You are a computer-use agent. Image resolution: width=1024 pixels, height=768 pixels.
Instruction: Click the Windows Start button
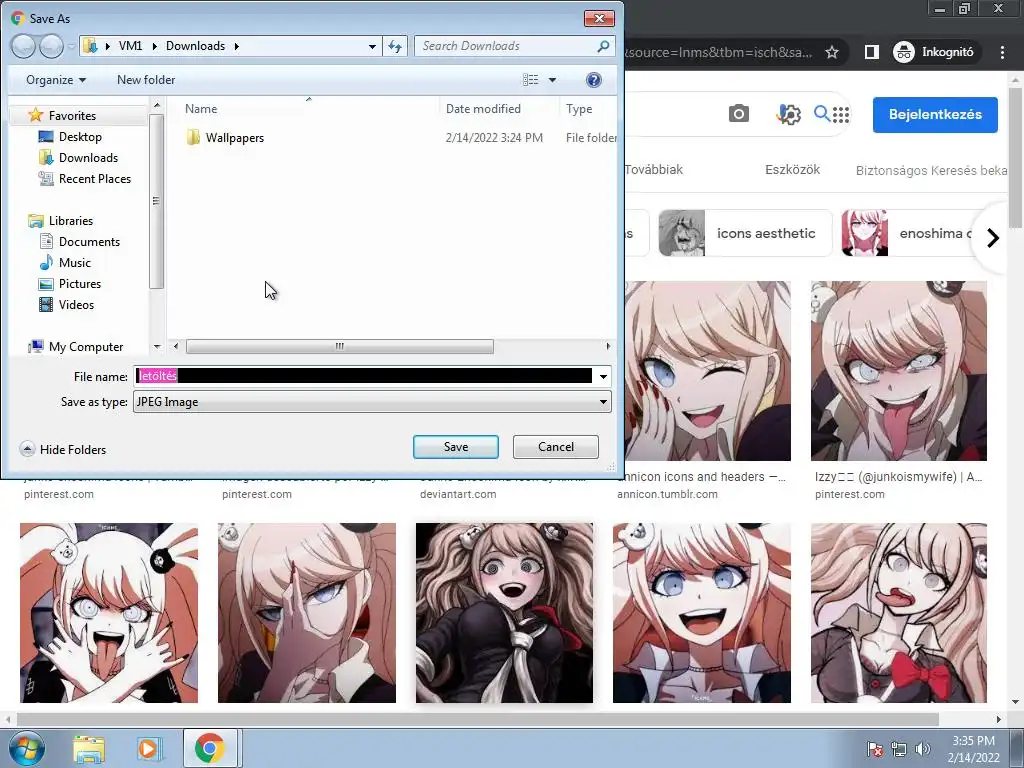click(25, 748)
